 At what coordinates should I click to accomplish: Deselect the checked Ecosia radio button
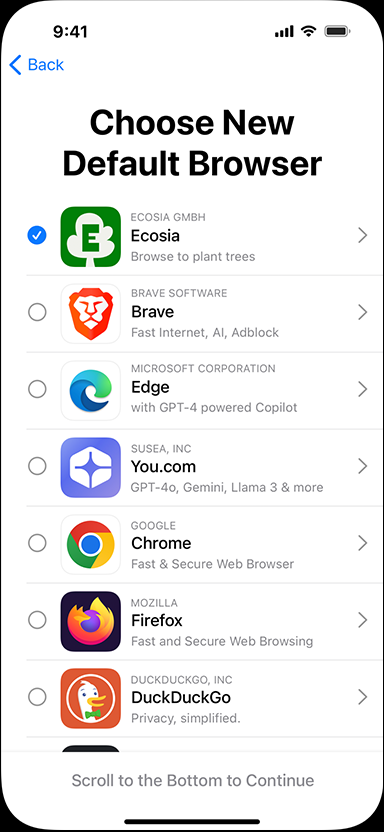[37, 236]
